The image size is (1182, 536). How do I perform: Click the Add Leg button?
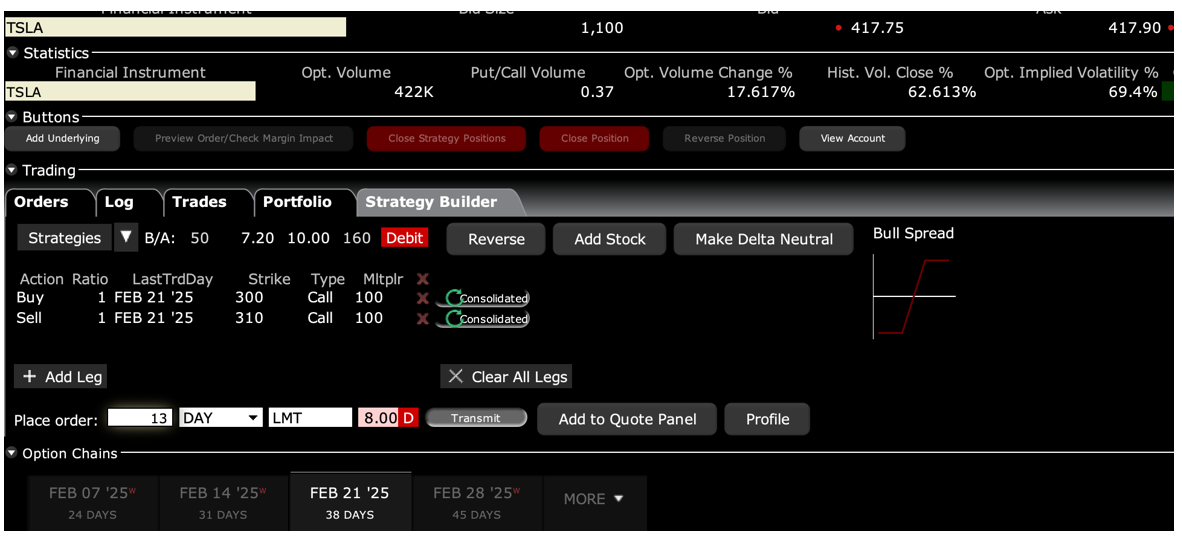[62, 377]
